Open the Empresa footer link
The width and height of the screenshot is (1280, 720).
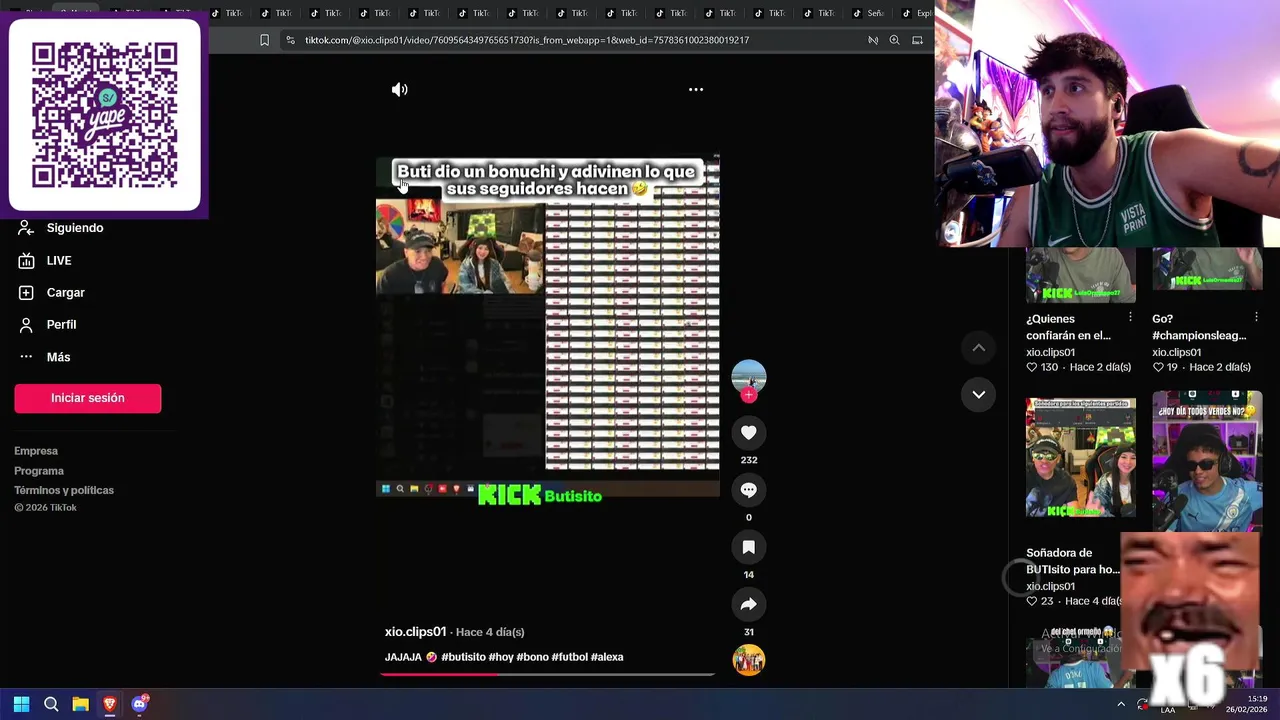click(36, 451)
